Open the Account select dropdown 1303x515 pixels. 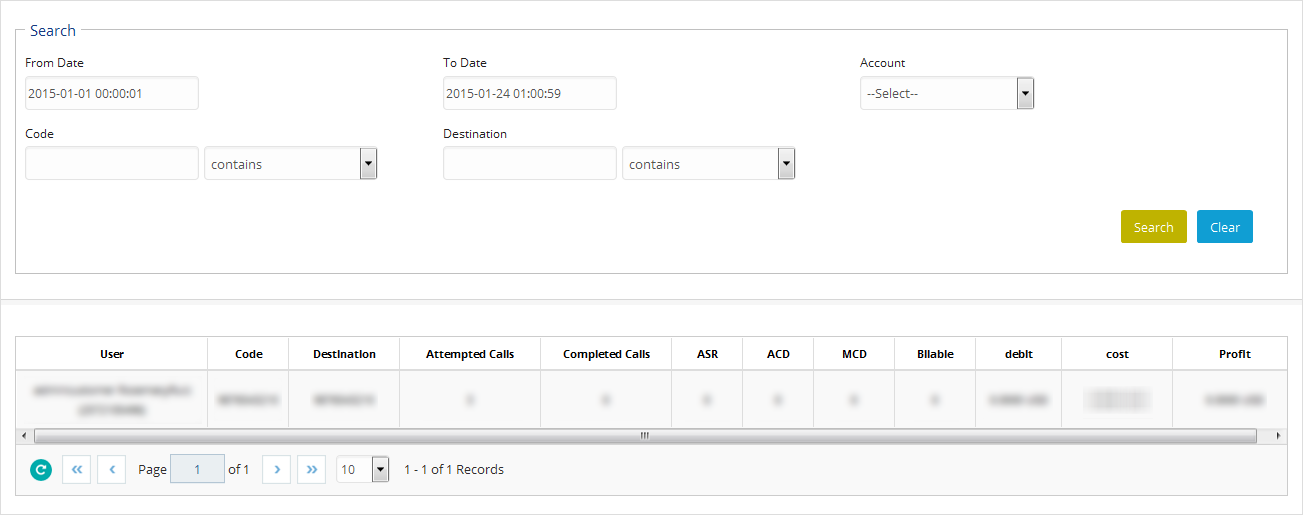(946, 93)
